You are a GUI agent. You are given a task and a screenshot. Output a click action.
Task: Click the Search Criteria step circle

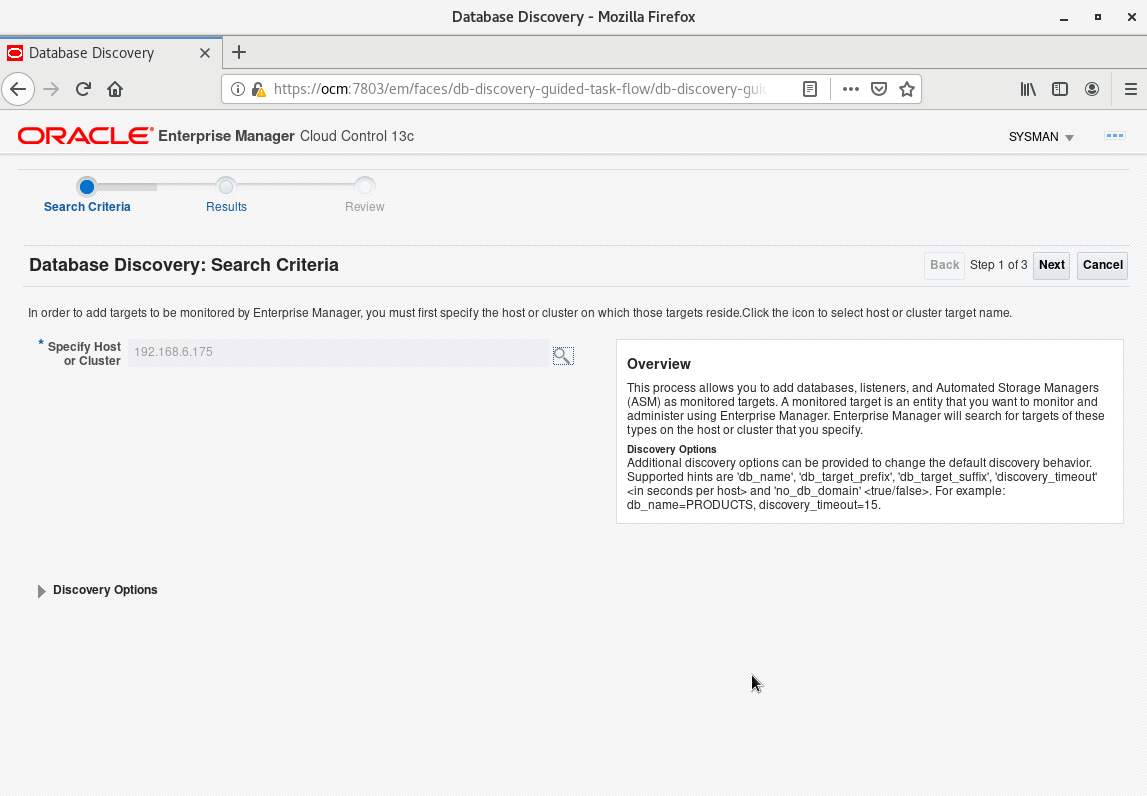tap(86, 187)
